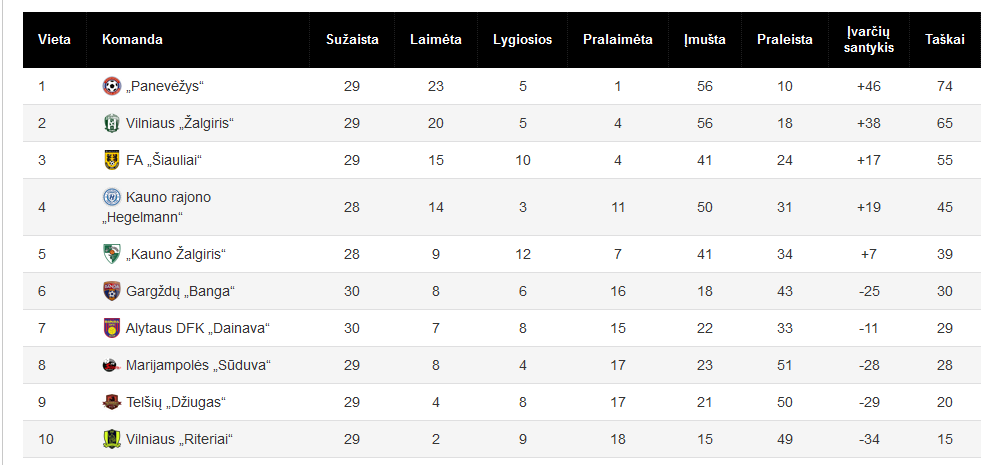This screenshot has width=995, height=465.
Task: Click the Kauno Žalgiris team logo
Action: (x=112, y=254)
